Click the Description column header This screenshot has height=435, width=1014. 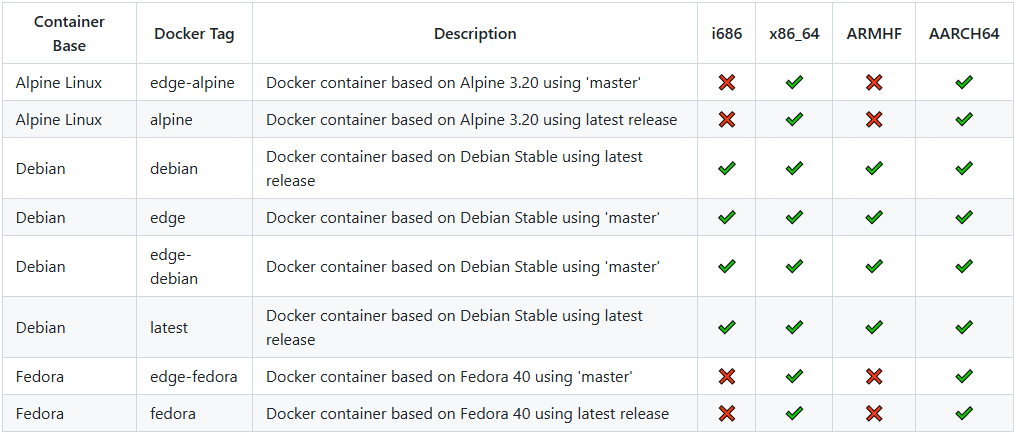pyautogui.click(x=475, y=34)
